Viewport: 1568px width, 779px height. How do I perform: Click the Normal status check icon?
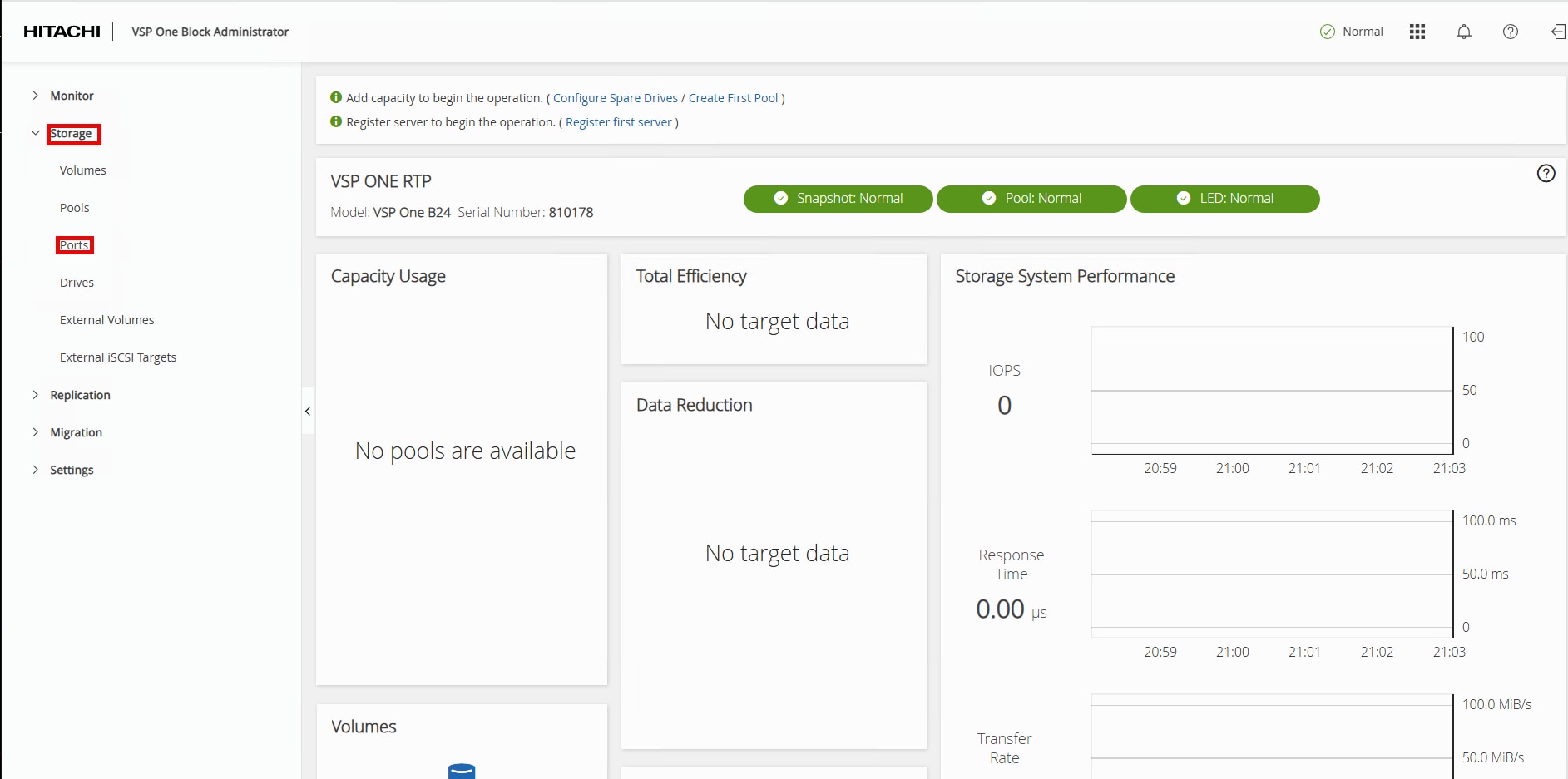pyautogui.click(x=1327, y=32)
